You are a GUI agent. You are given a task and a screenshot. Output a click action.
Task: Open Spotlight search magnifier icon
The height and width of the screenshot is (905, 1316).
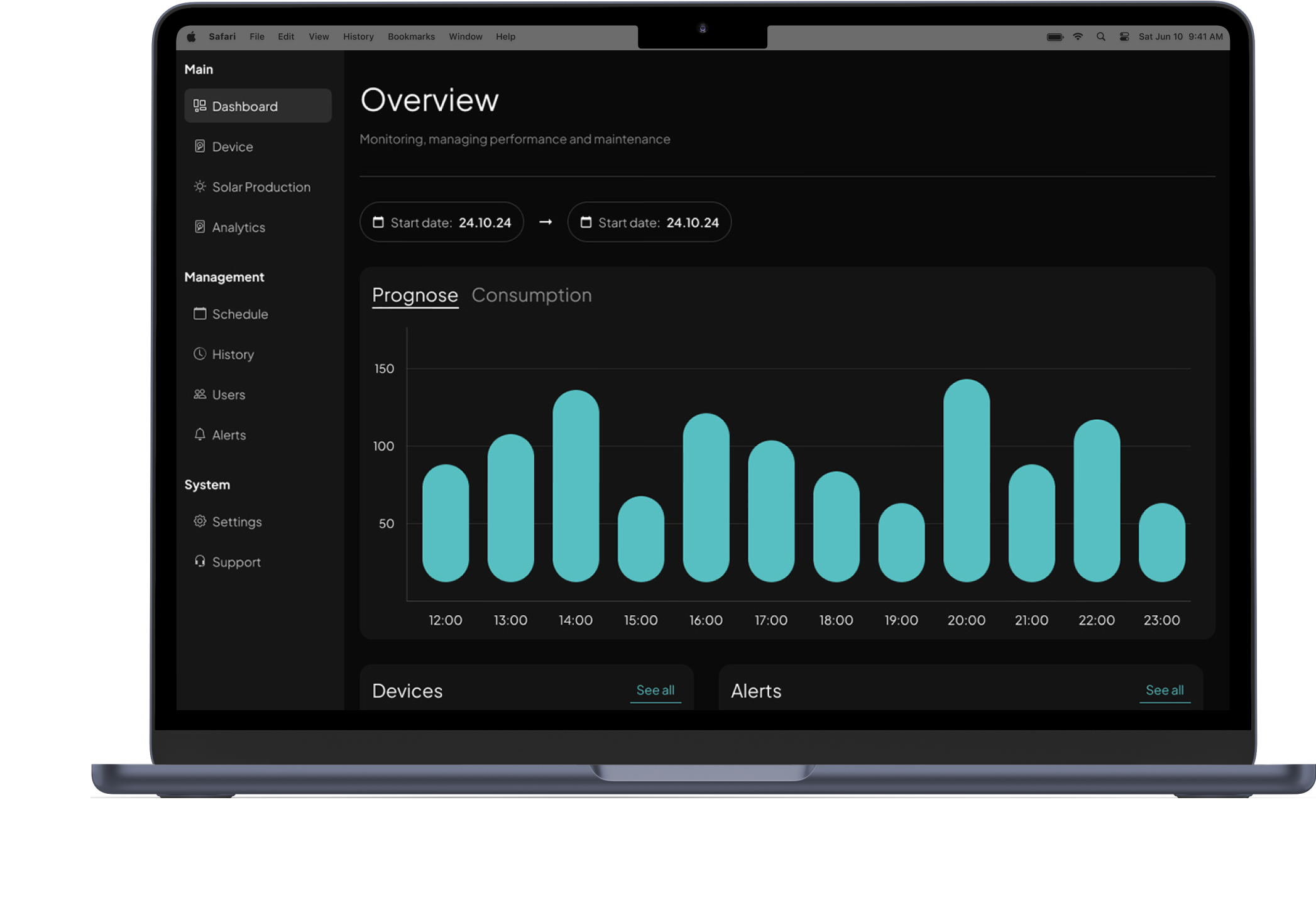pyautogui.click(x=1100, y=36)
